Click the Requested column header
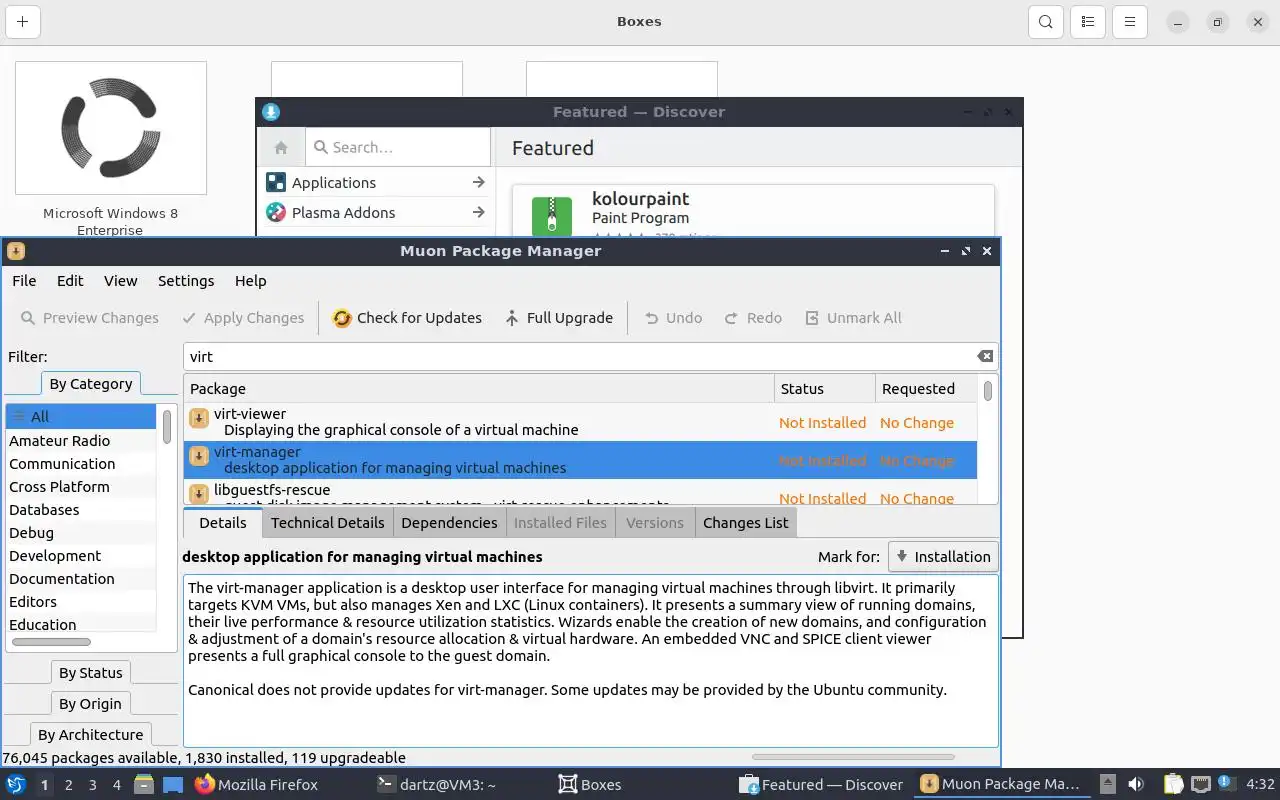 pos(926,389)
